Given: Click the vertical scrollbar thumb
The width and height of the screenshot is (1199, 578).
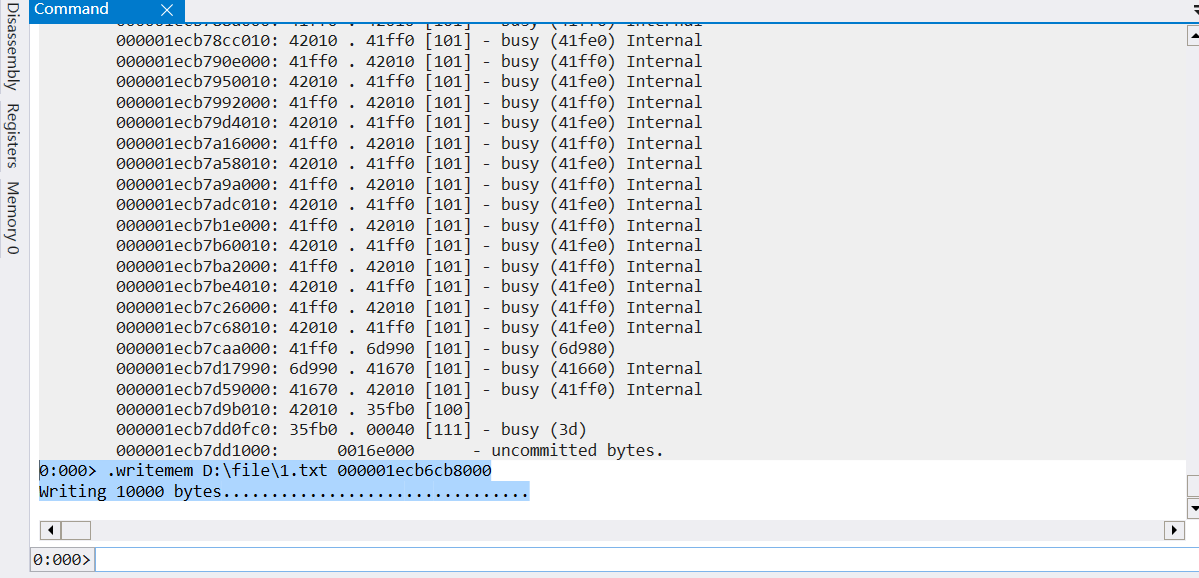Looking at the screenshot, I should (x=1192, y=485).
